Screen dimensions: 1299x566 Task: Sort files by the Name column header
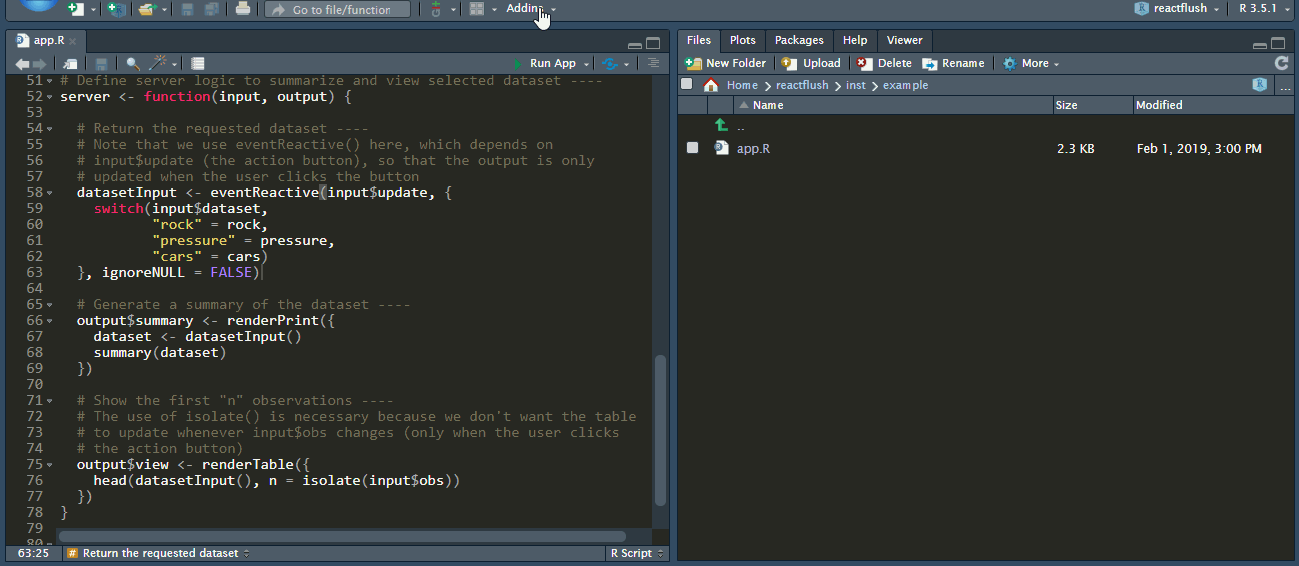click(893, 105)
